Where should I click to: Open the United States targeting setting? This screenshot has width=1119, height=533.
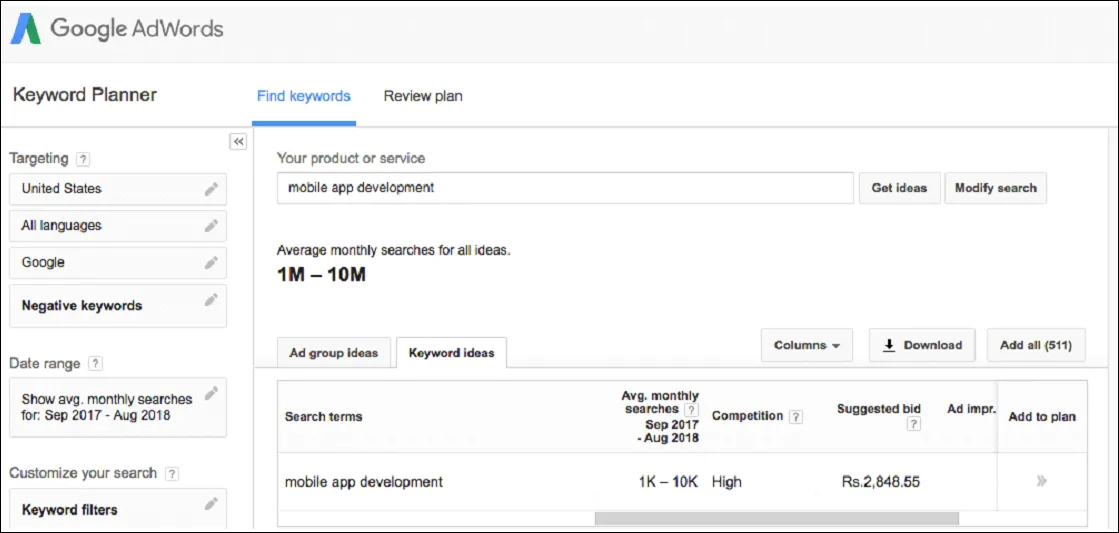[118, 189]
